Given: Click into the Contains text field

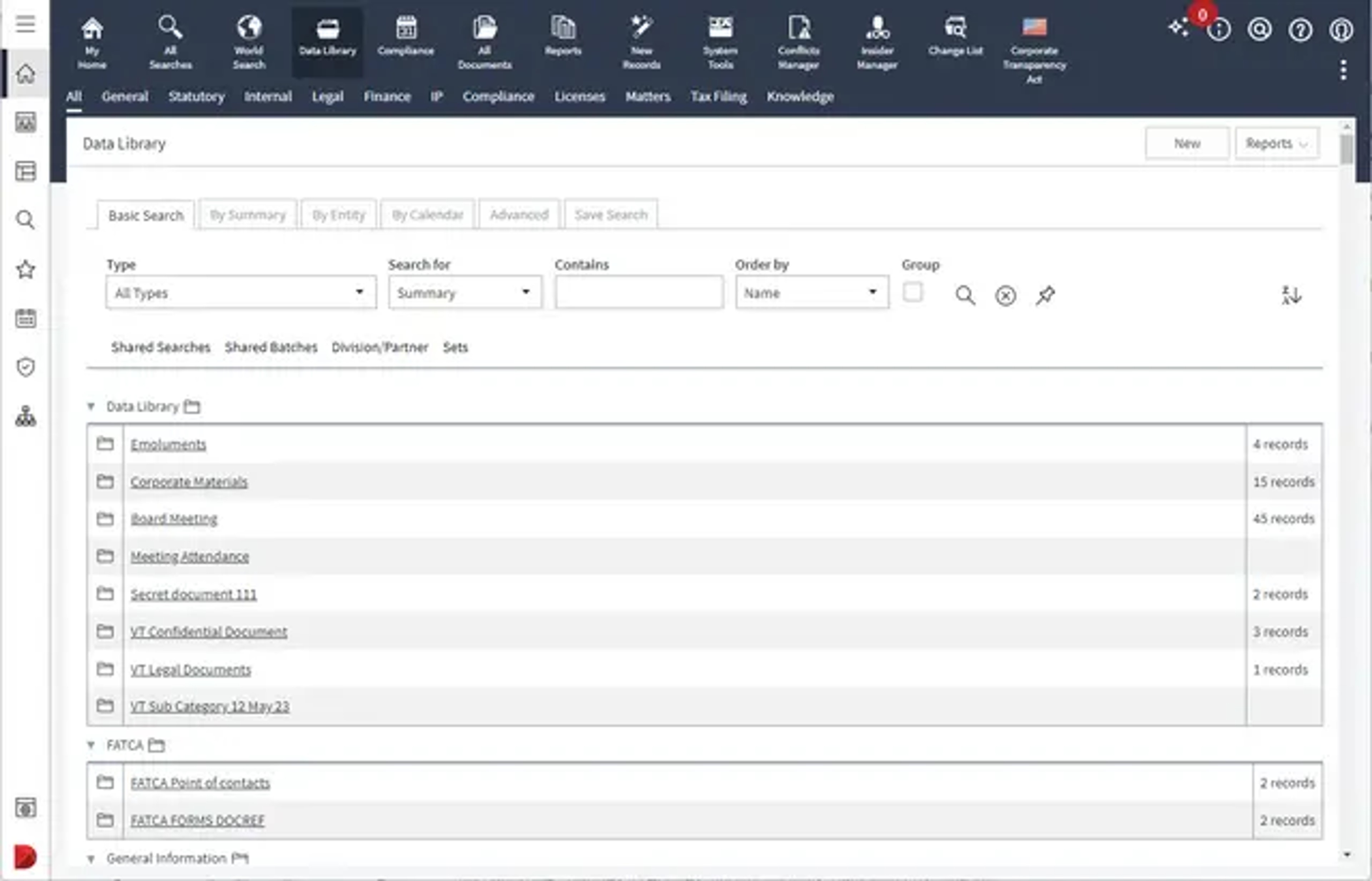Looking at the screenshot, I should tap(638, 292).
